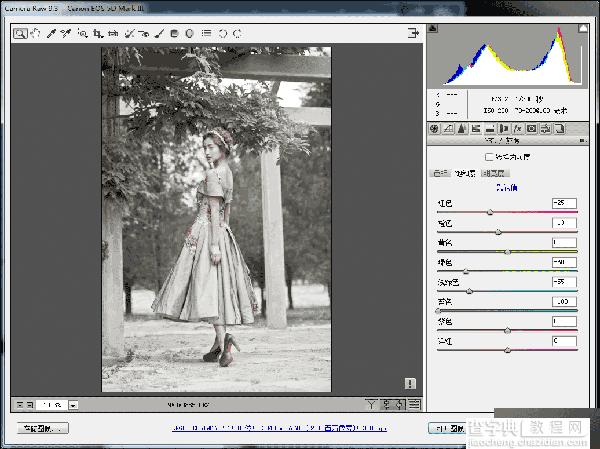Open the Tone Curve panel tab

click(x=448, y=129)
